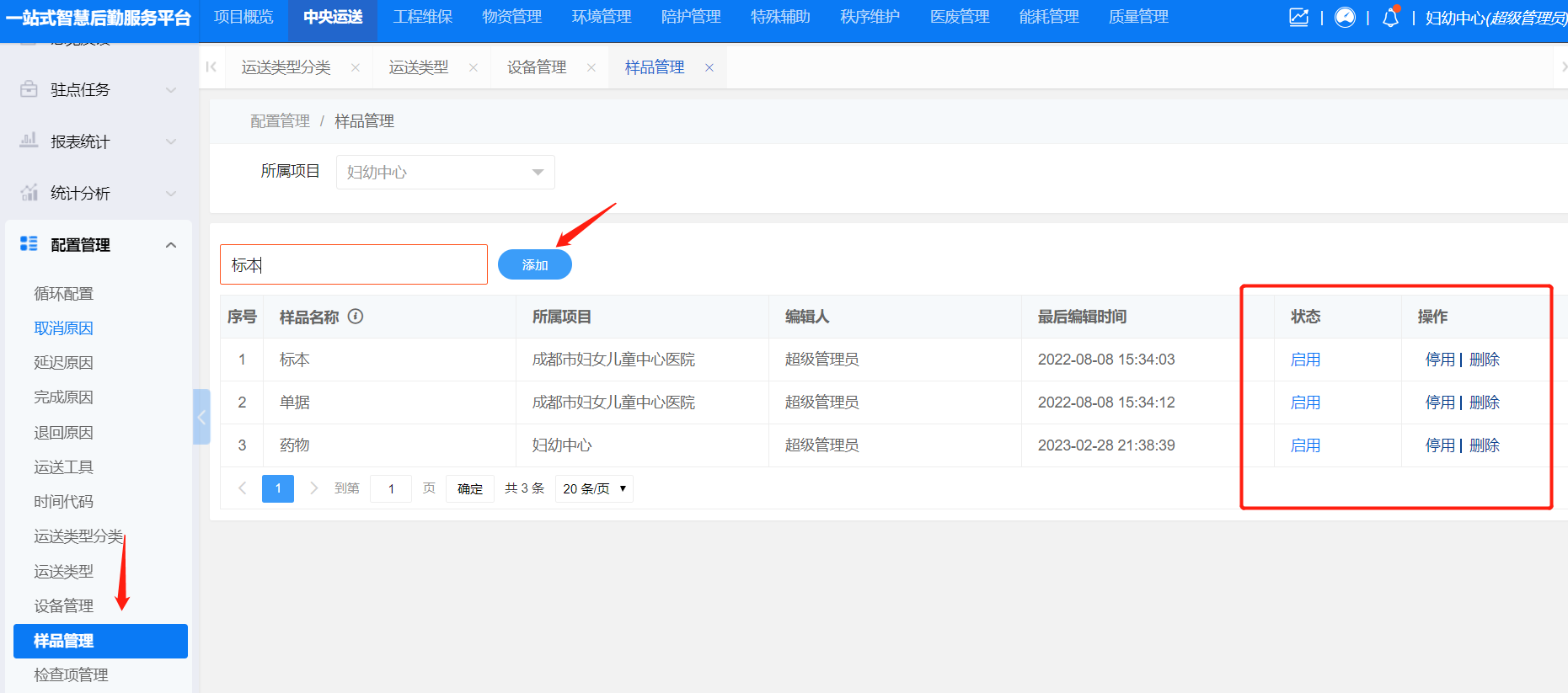The width and height of the screenshot is (1568, 693).
Task: Click 删除 for the 单据 row
Action: click(1485, 402)
